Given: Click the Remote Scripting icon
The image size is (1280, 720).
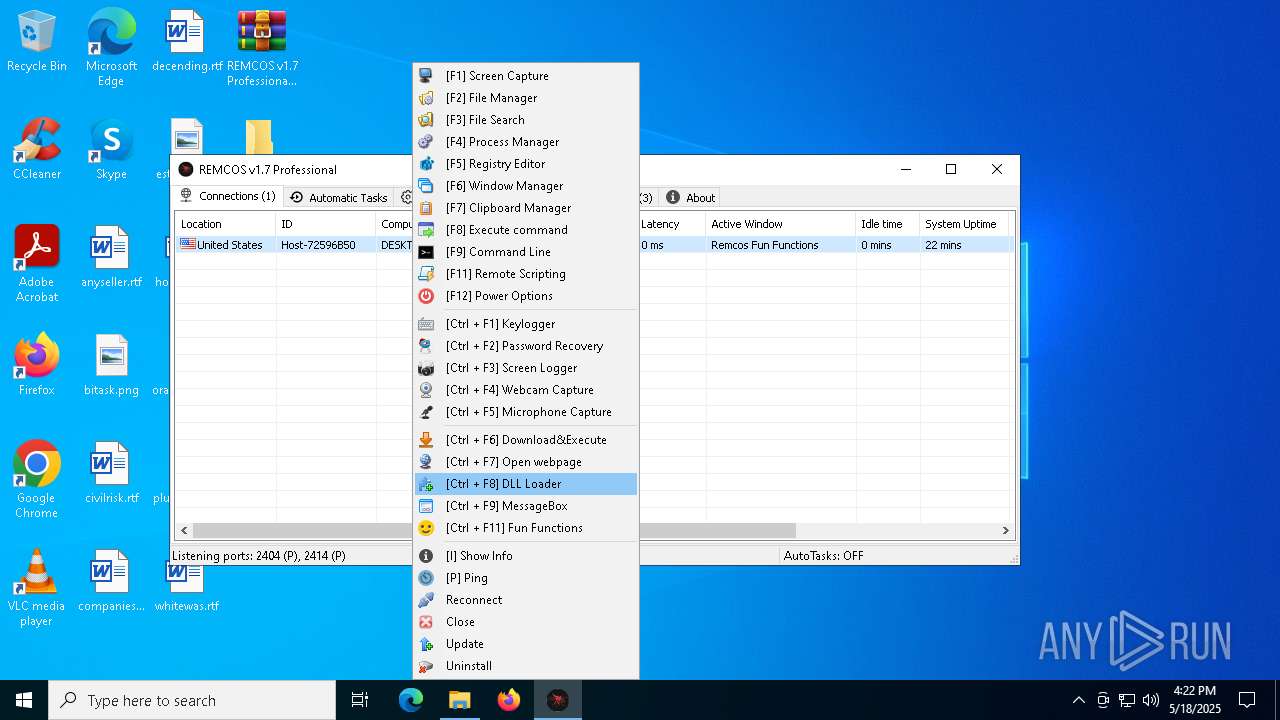Looking at the screenshot, I should (x=426, y=274).
